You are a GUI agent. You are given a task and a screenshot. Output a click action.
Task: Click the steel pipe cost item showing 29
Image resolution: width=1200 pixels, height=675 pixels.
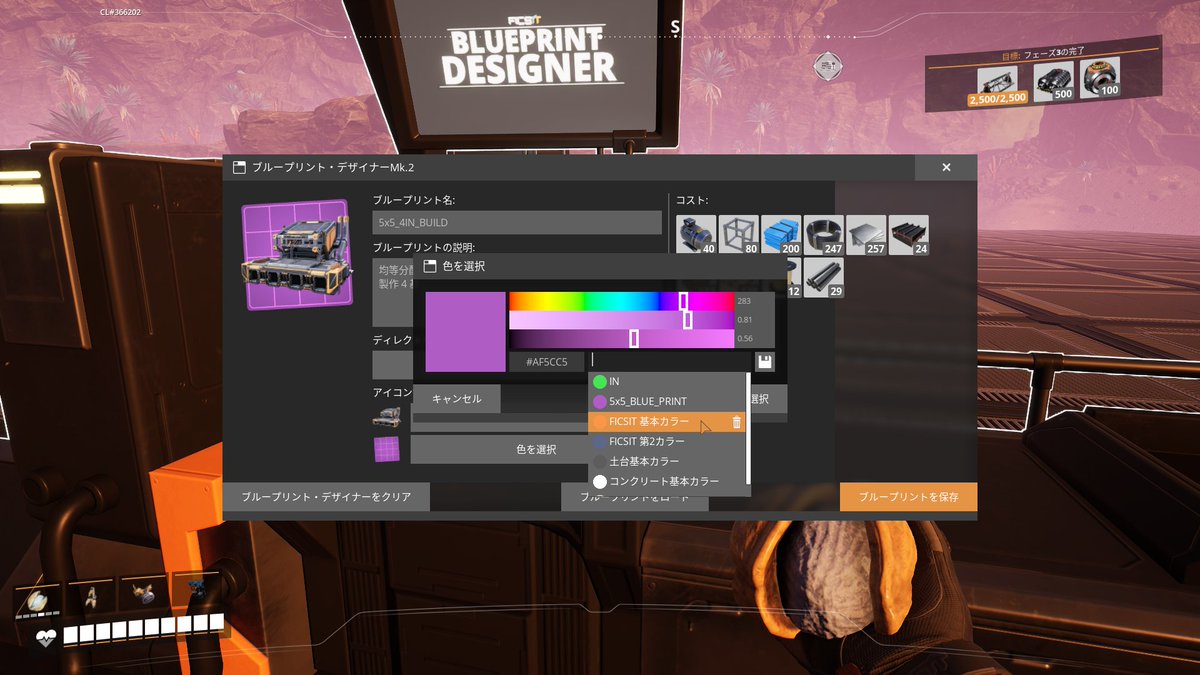[824, 277]
